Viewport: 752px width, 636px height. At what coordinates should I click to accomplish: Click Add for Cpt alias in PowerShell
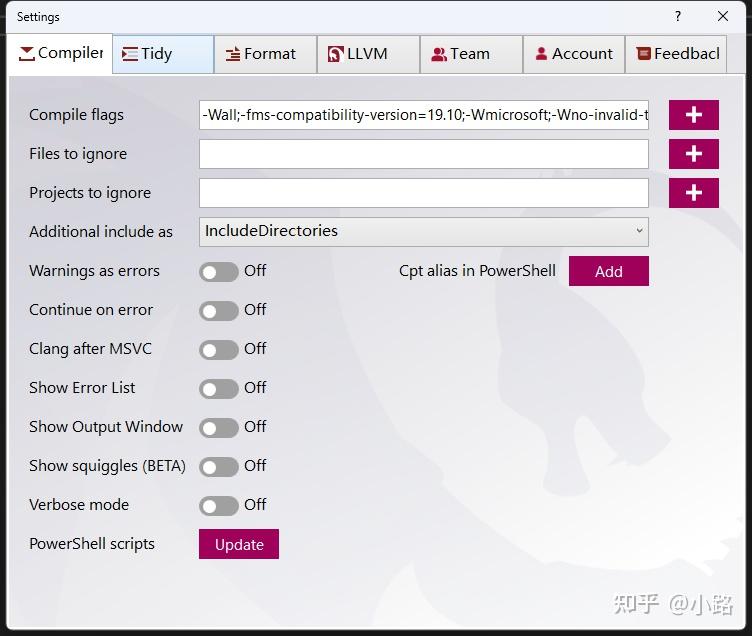(609, 271)
